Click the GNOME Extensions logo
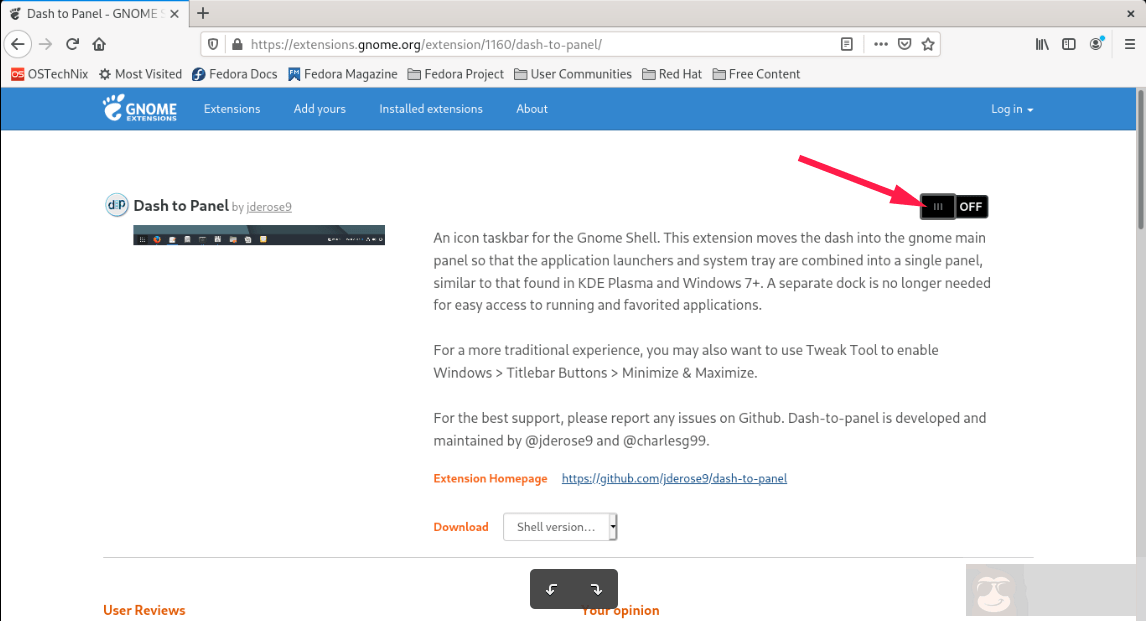Viewport: 1146px width, 621px height. click(140, 108)
